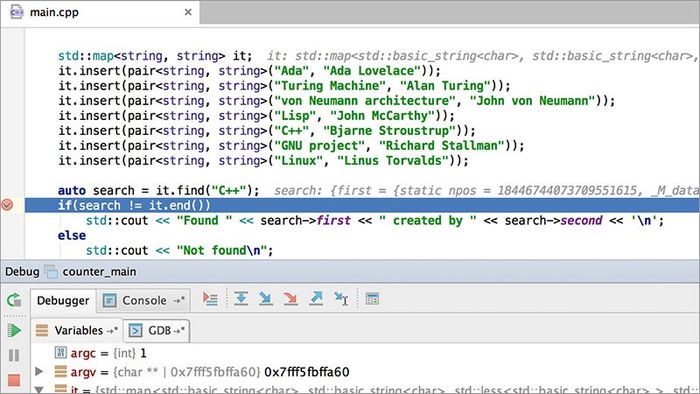Click the pin arrow on Variables tab

click(x=112, y=331)
